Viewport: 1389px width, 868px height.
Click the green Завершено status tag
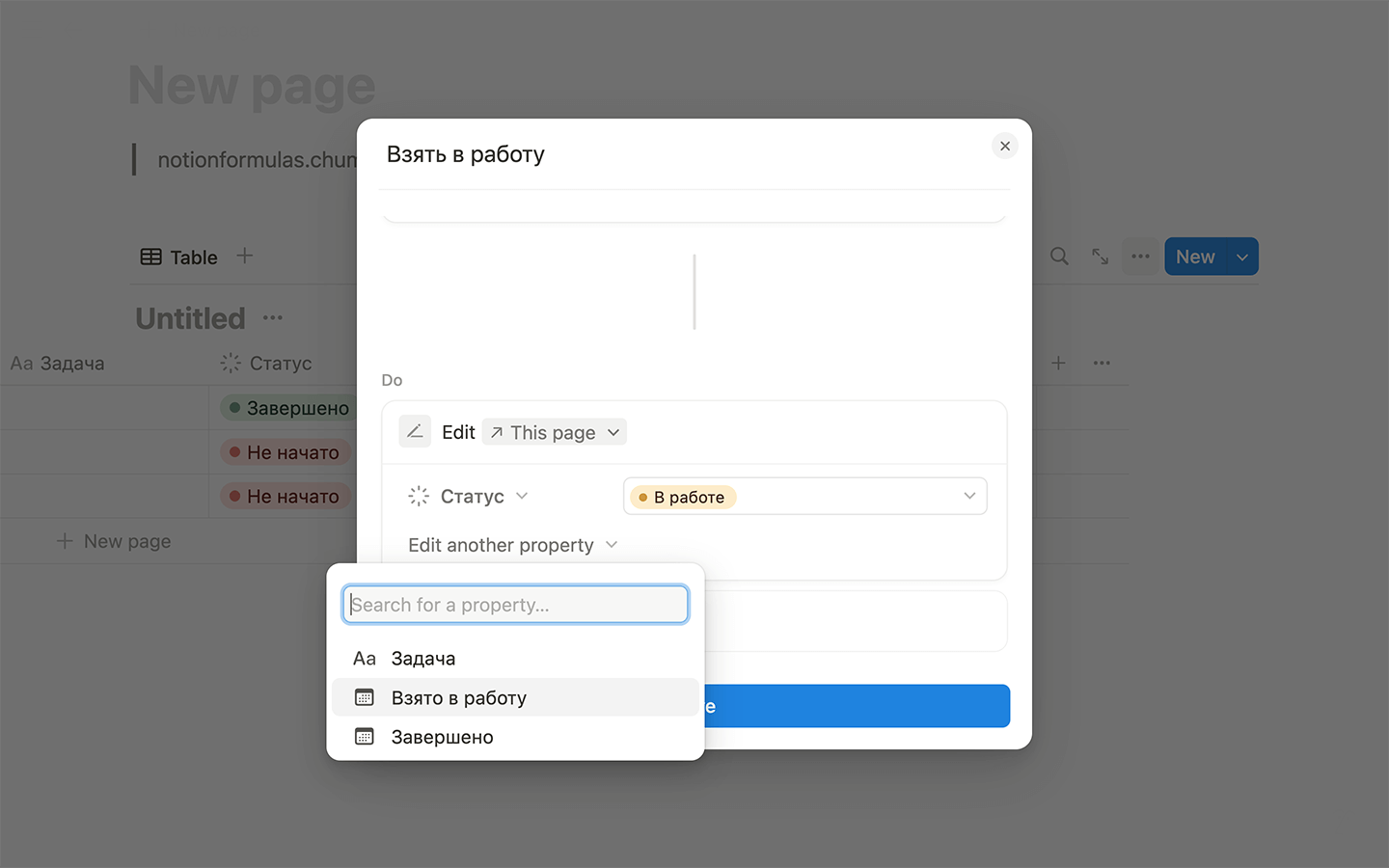pos(288,408)
